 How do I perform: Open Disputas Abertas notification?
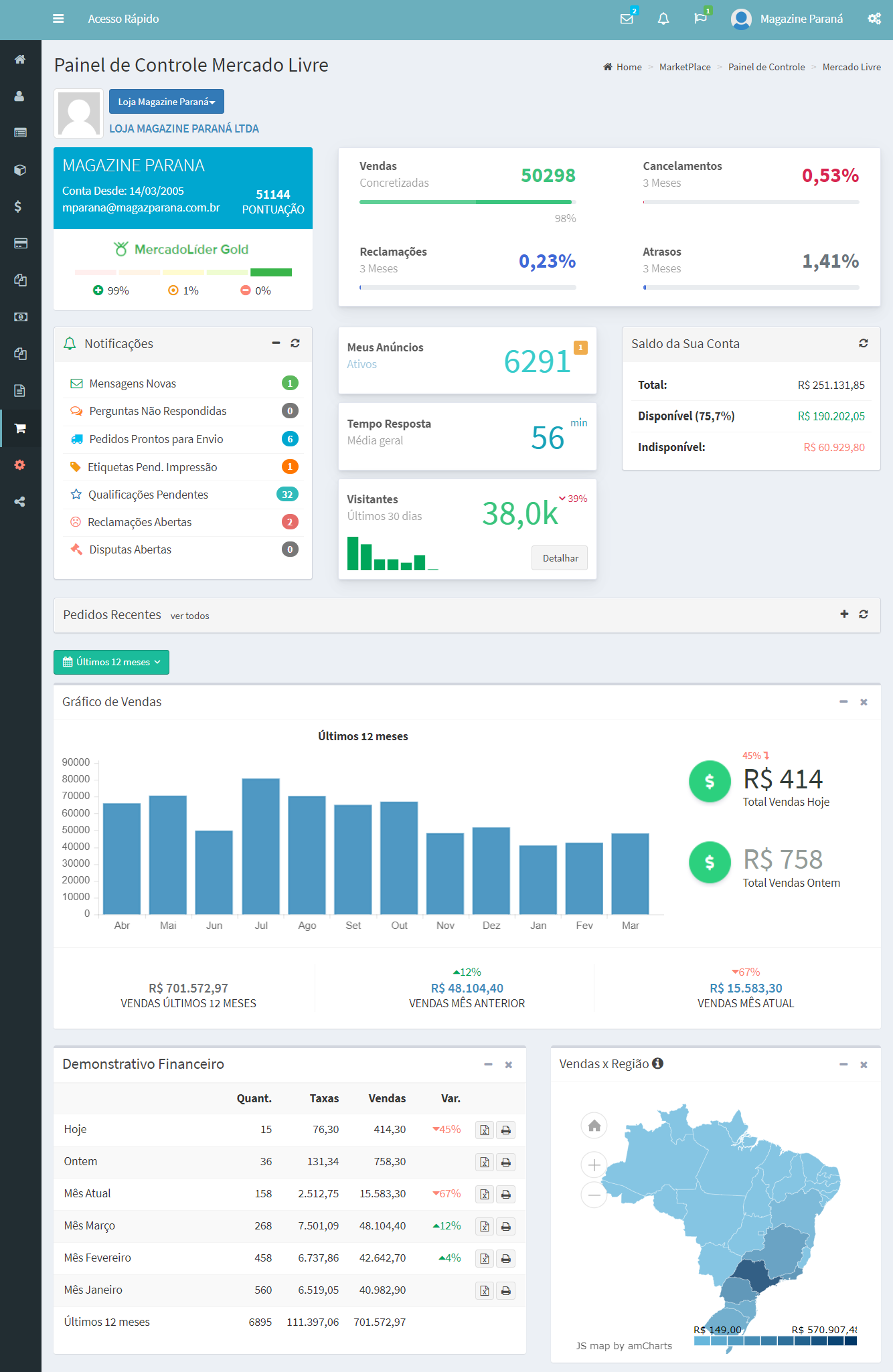click(x=183, y=549)
